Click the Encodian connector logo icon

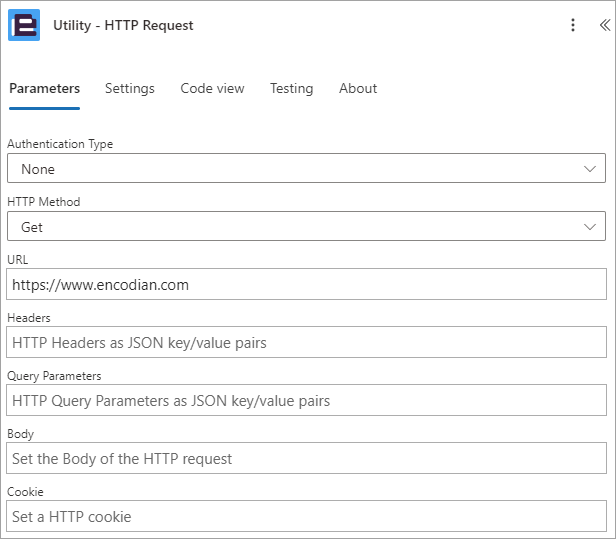coord(24,25)
